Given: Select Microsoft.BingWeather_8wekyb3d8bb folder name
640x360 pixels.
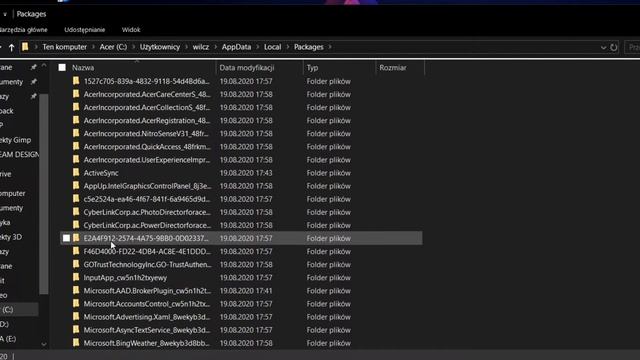Looking at the screenshot, I should 147,343.
